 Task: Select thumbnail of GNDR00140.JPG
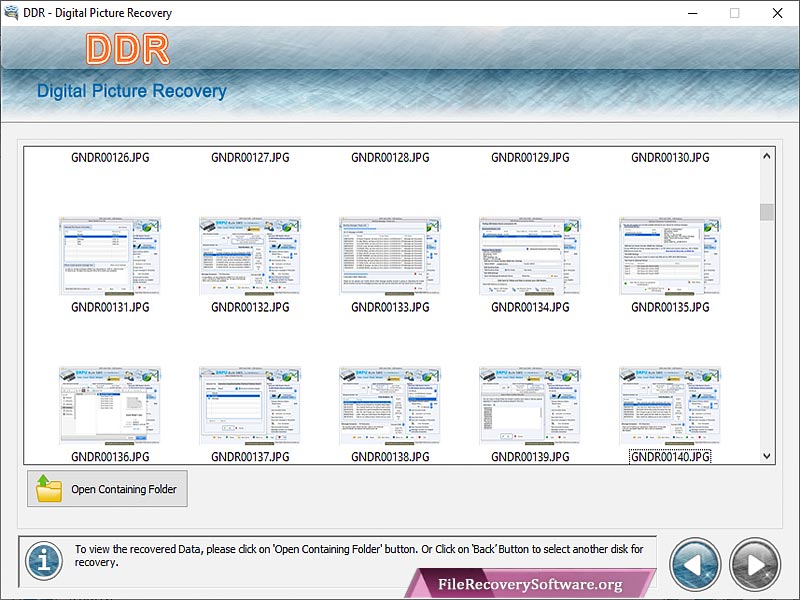[x=670, y=406]
